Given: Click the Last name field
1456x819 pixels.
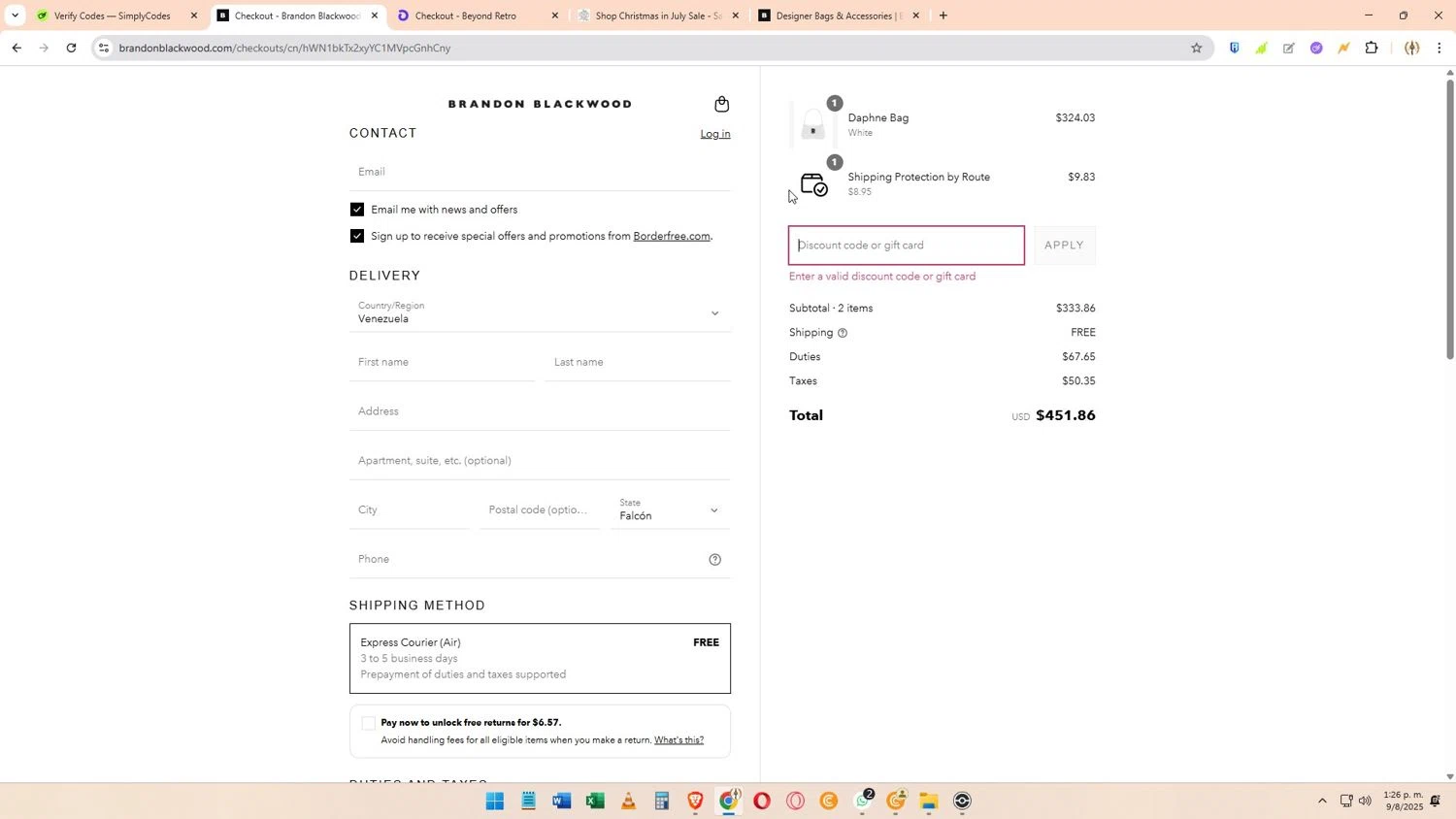Looking at the screenshot, I should [638, 363].
